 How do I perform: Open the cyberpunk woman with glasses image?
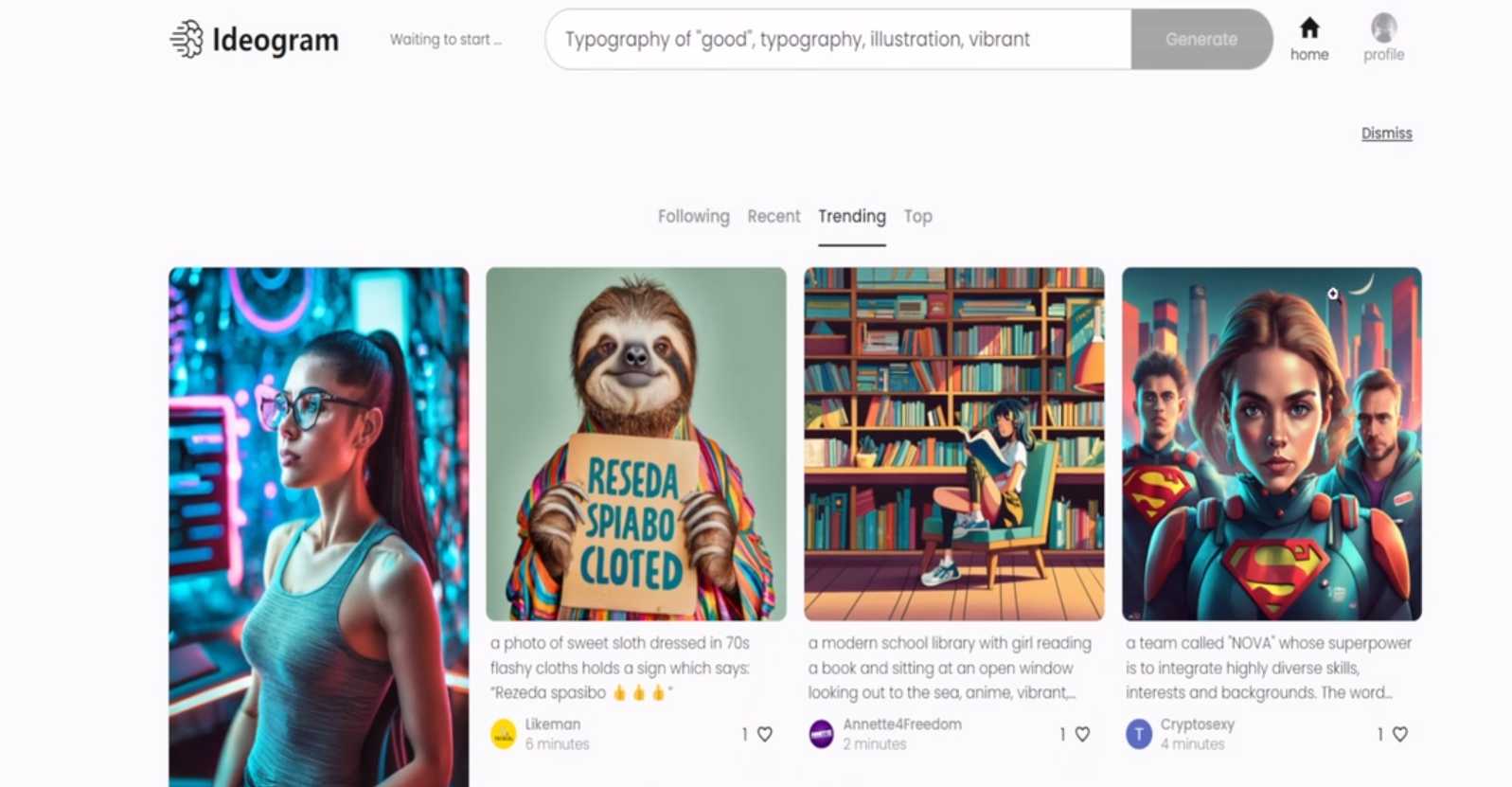(319, 527)
